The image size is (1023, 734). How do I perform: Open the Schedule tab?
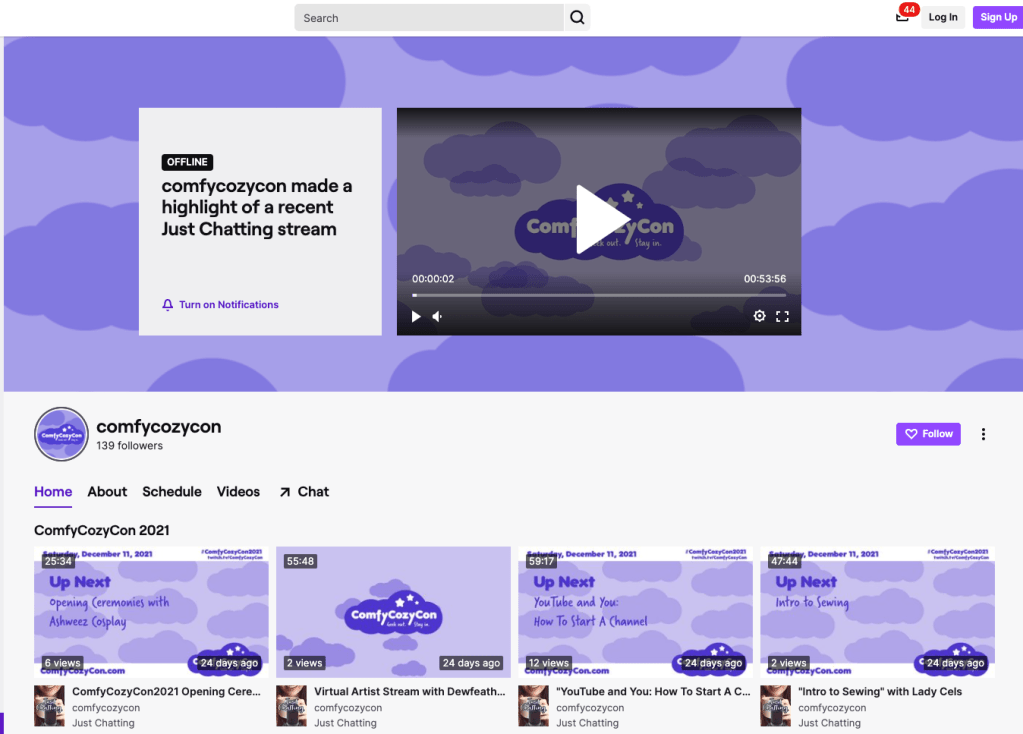pos(172,492)
